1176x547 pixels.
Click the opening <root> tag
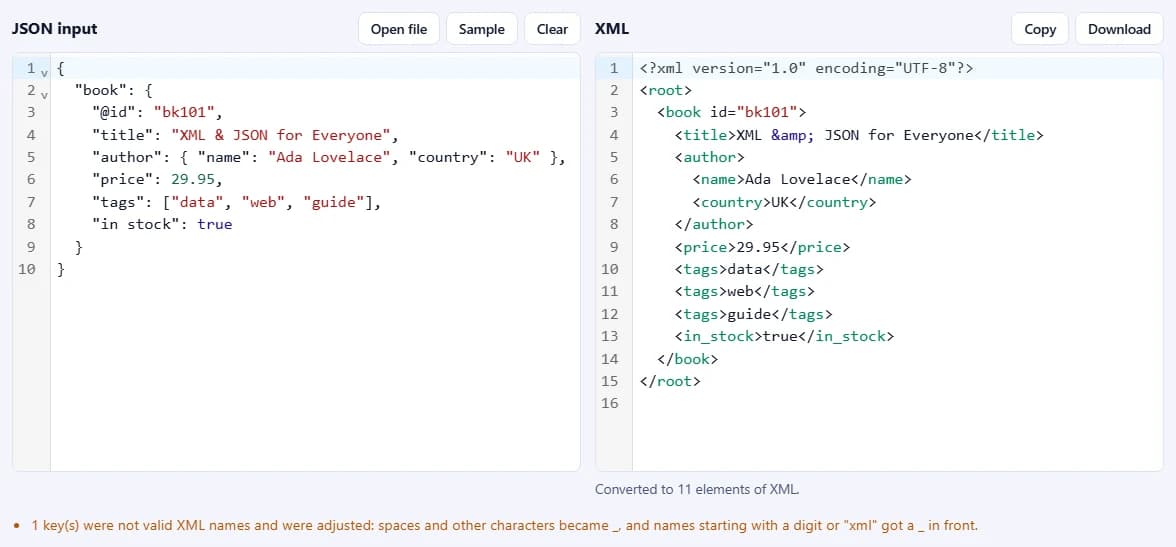(666, 91)
